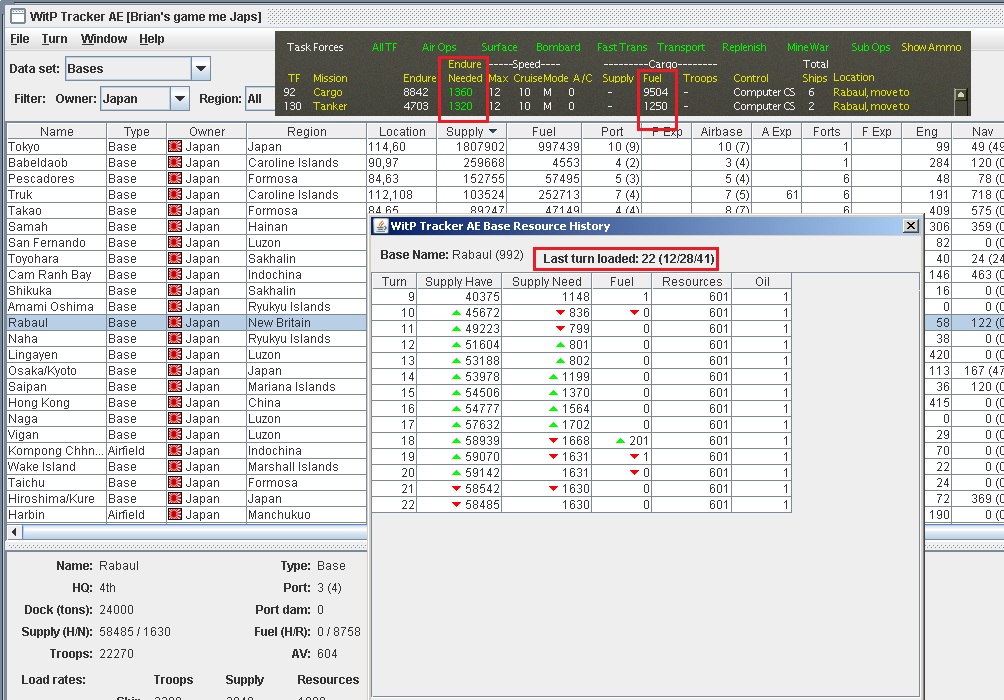Screen dimensions: 1004x700
Task: Sort bases by the Owner column
Action: coord(207,131)
